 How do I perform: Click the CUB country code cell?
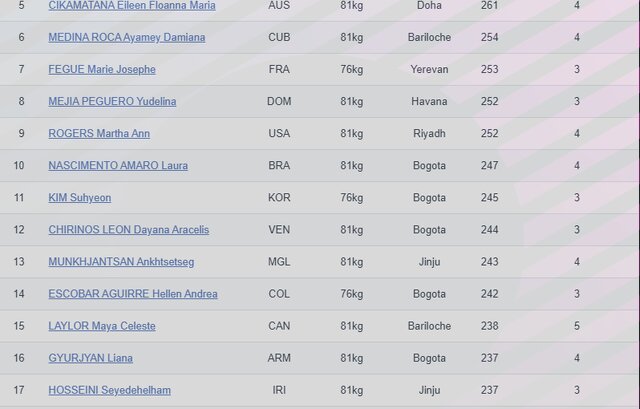coord(279,38)
